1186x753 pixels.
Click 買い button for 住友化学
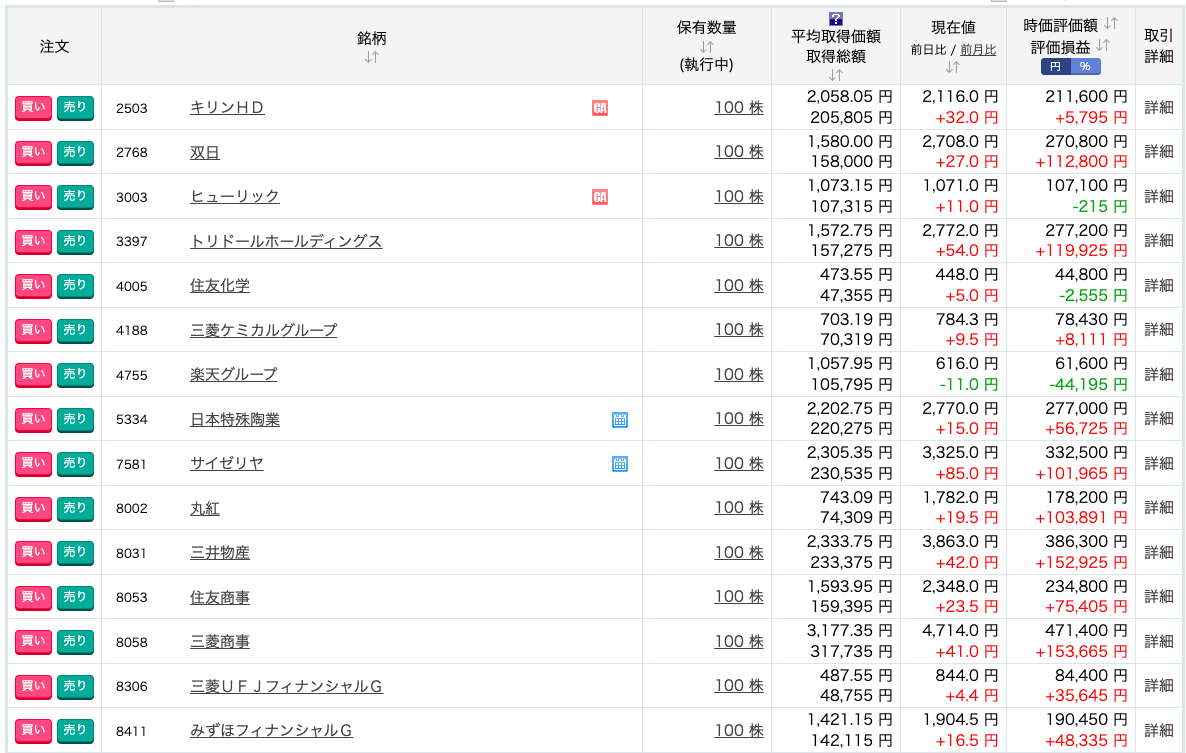tap(33, 286)
